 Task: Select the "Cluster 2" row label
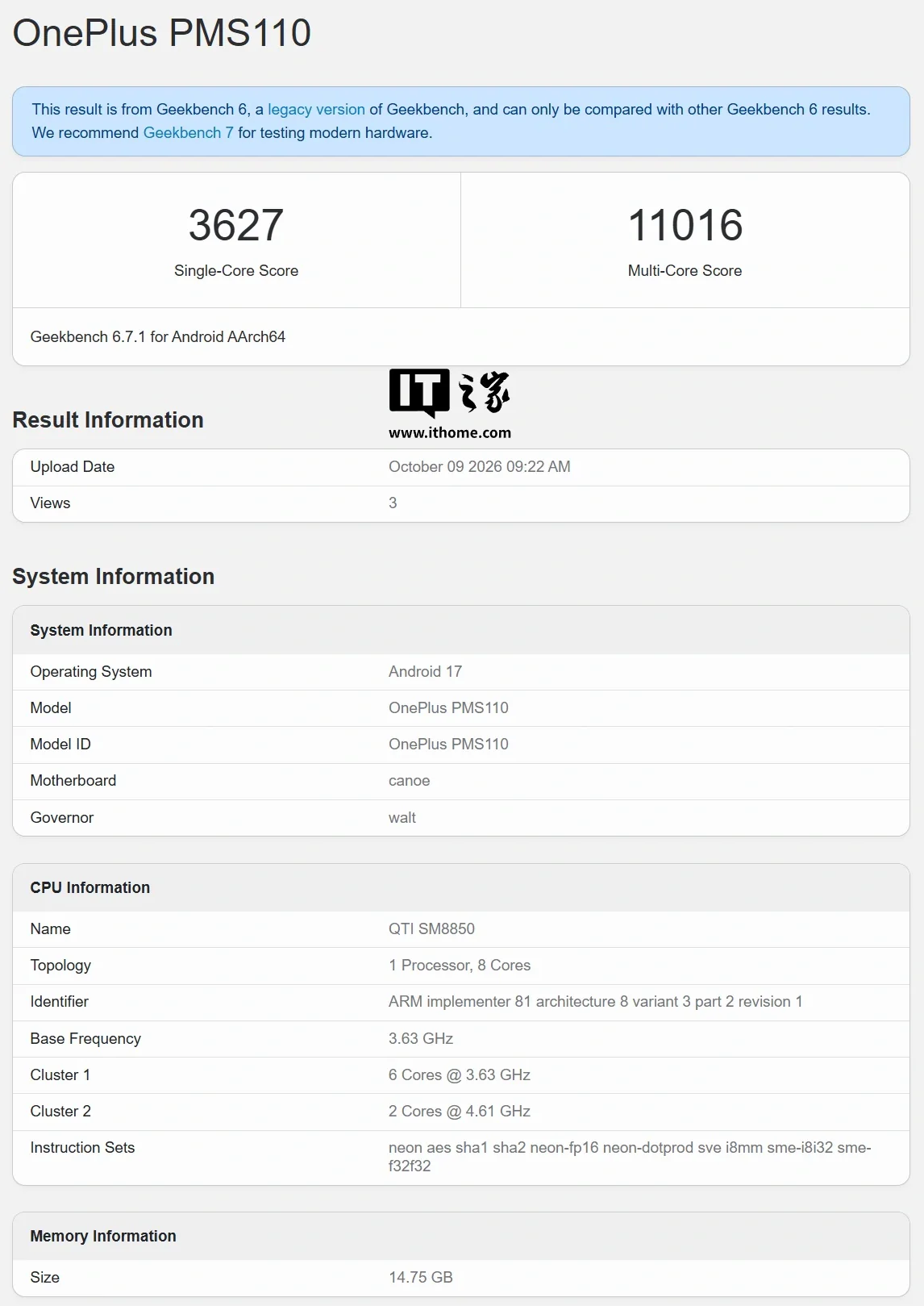click(60, 1112)
